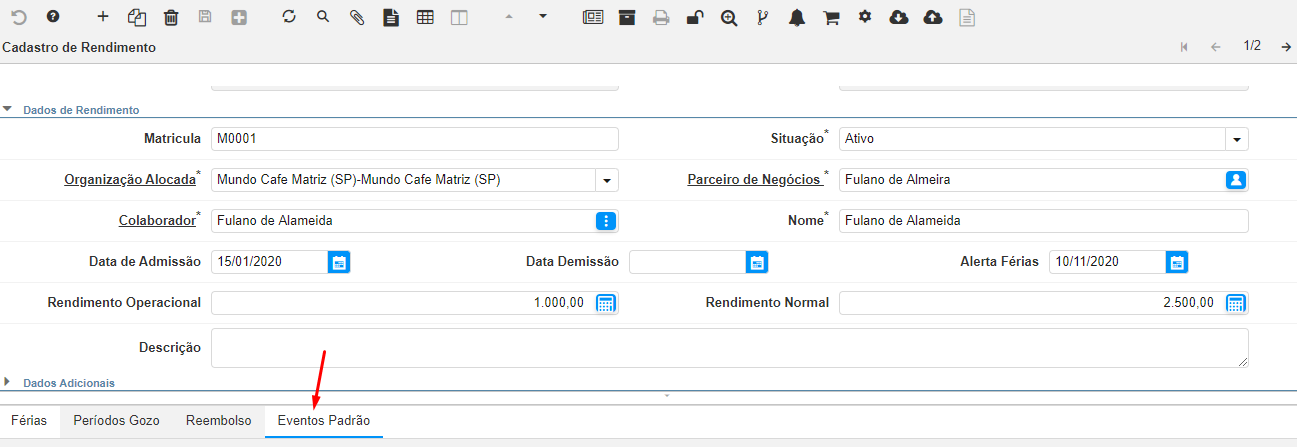Viewport: 1297px width, 447px height.
Task: Open record search with magnifier icon
Action: click(323, 17)
